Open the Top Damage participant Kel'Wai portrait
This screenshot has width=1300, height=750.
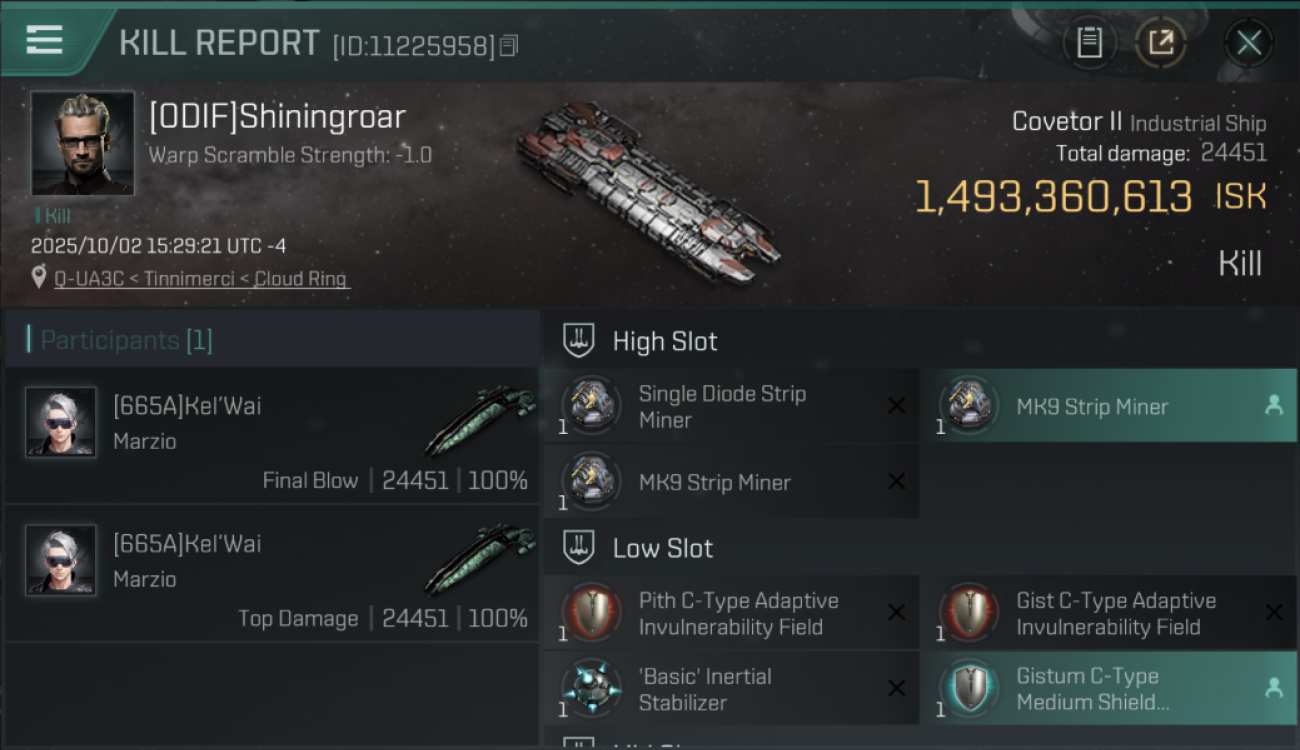[61, 560]
